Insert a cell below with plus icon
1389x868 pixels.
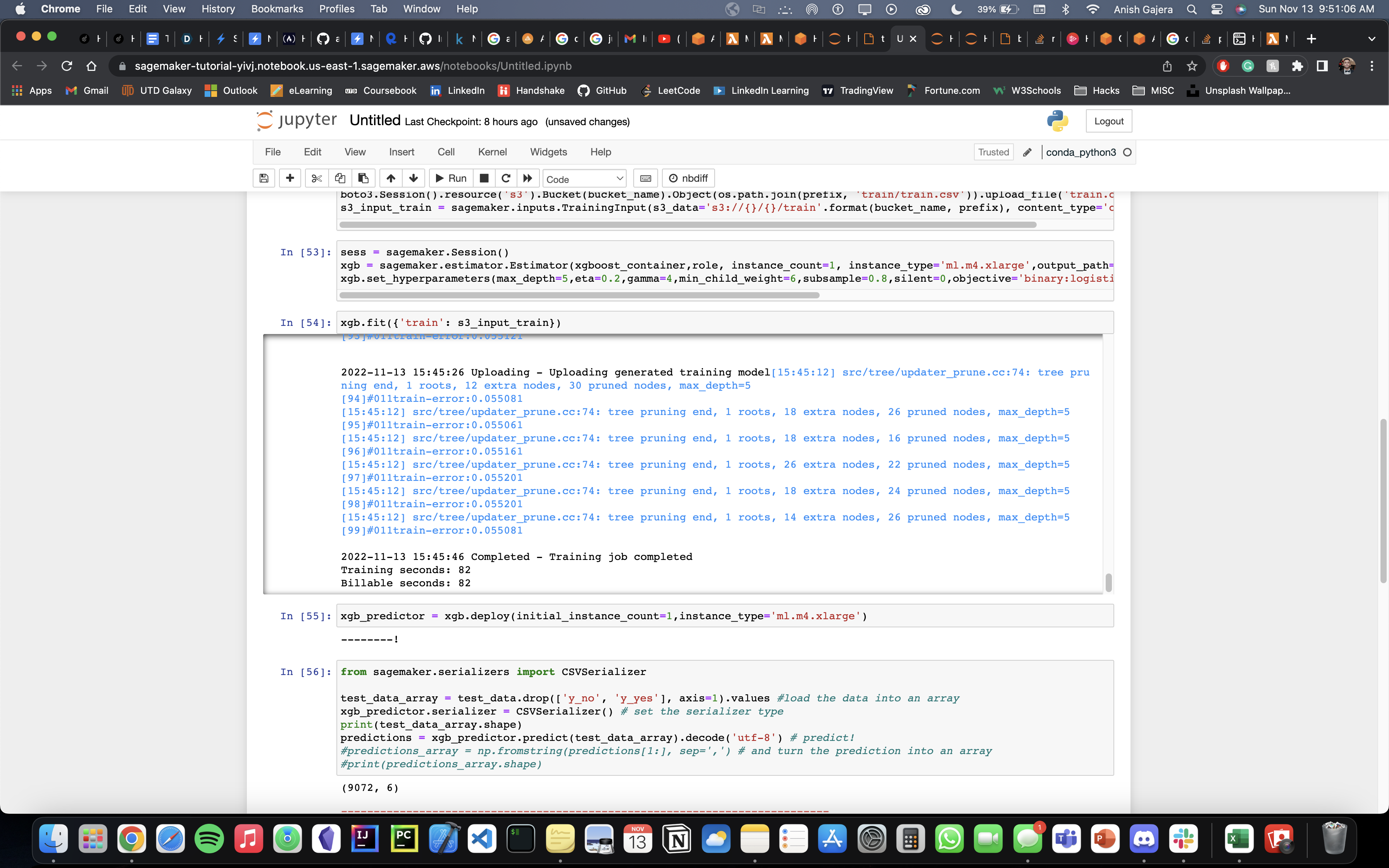pyautogui.click(x=290, y=178)
